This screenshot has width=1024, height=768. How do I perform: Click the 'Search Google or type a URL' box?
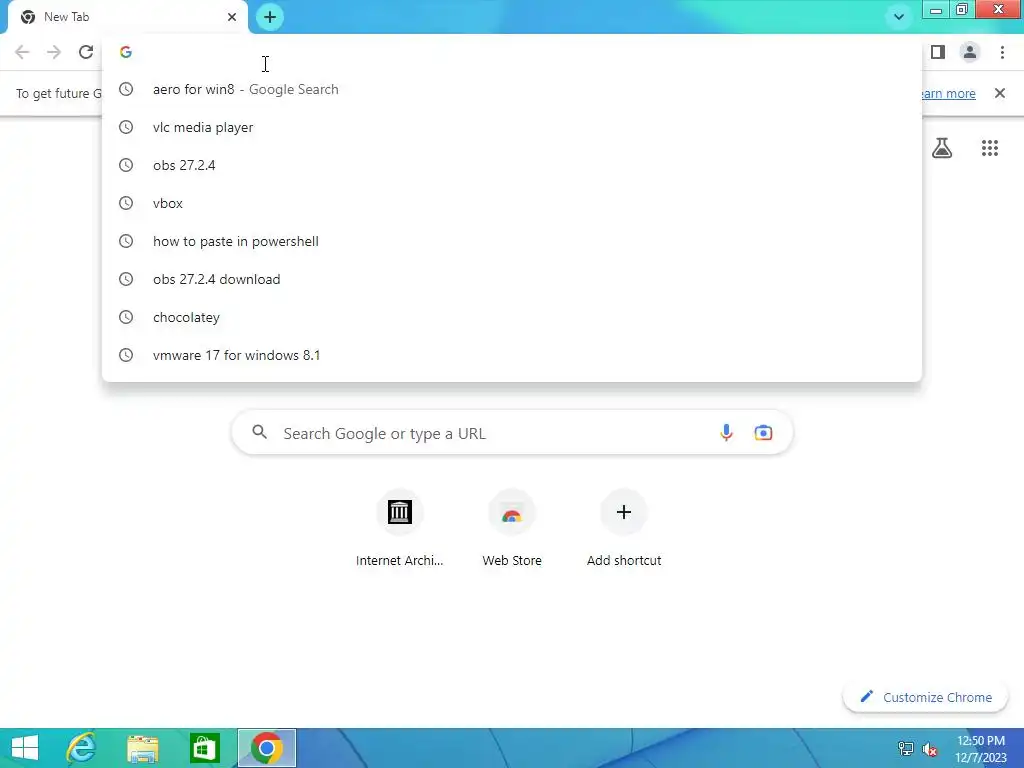coord(513,432)
